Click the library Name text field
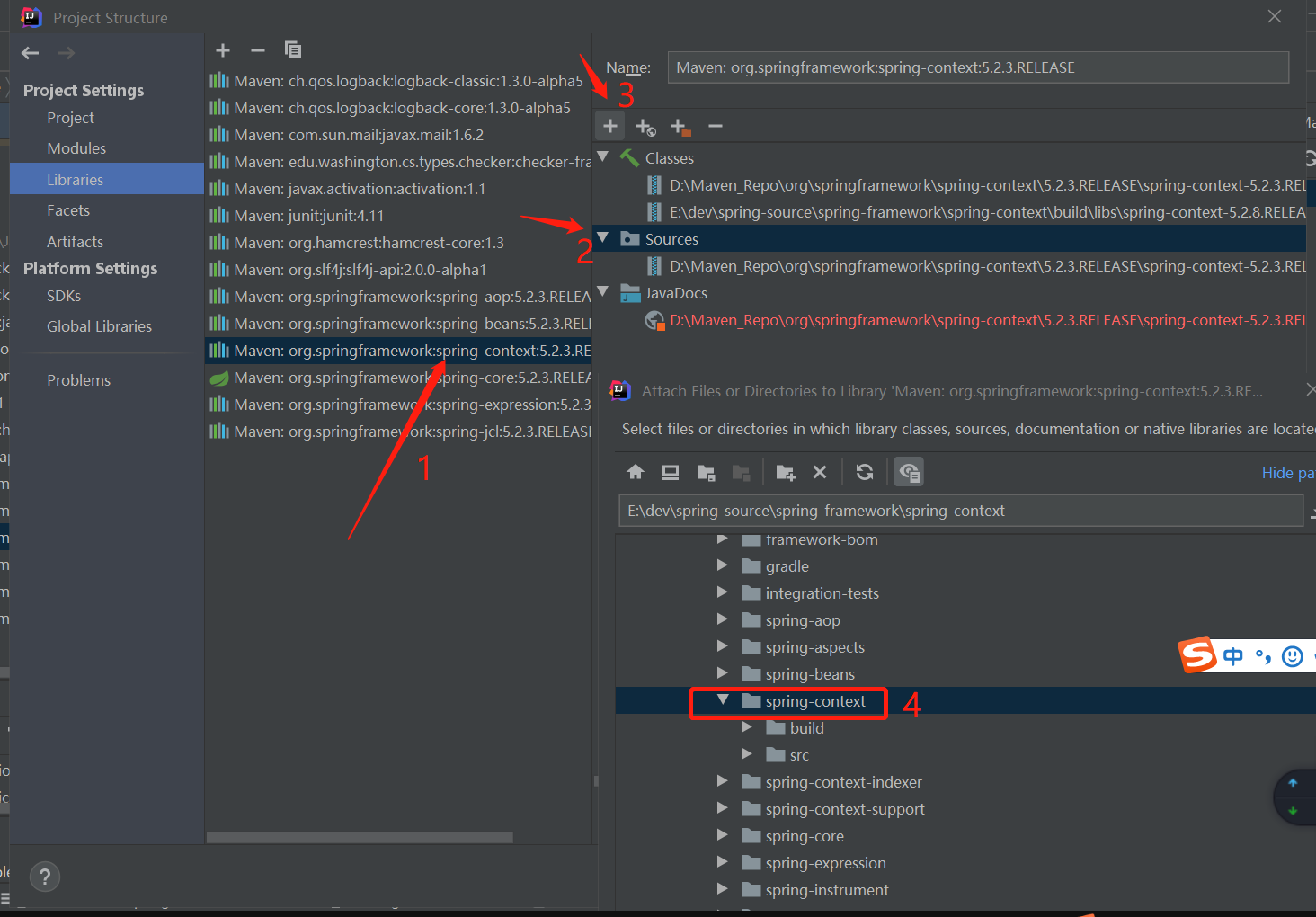The image size is (1316, 917). point(978,67)
